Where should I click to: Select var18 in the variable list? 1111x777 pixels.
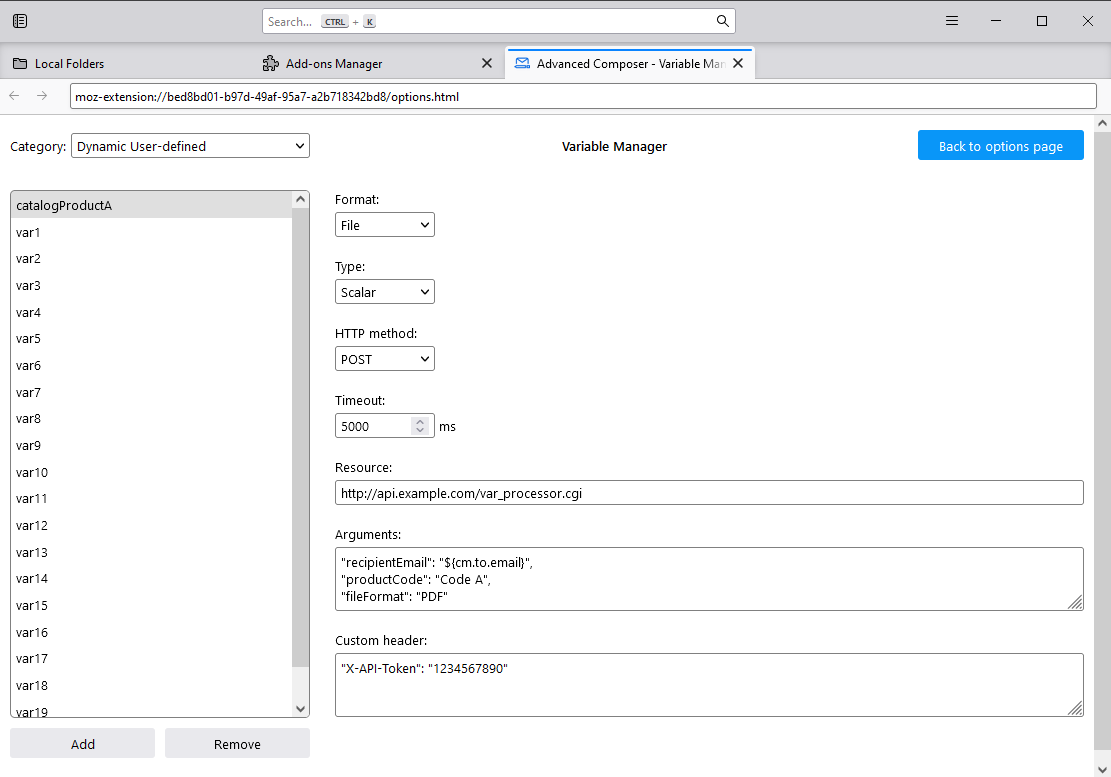tap(151, 686)
